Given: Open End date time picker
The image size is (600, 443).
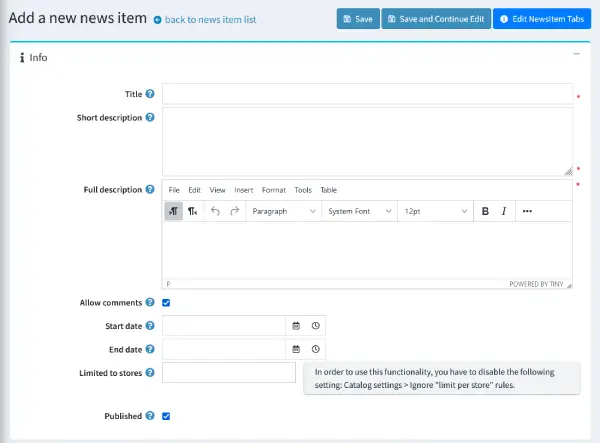Looking at the screenshot, I should click(315, 349).
